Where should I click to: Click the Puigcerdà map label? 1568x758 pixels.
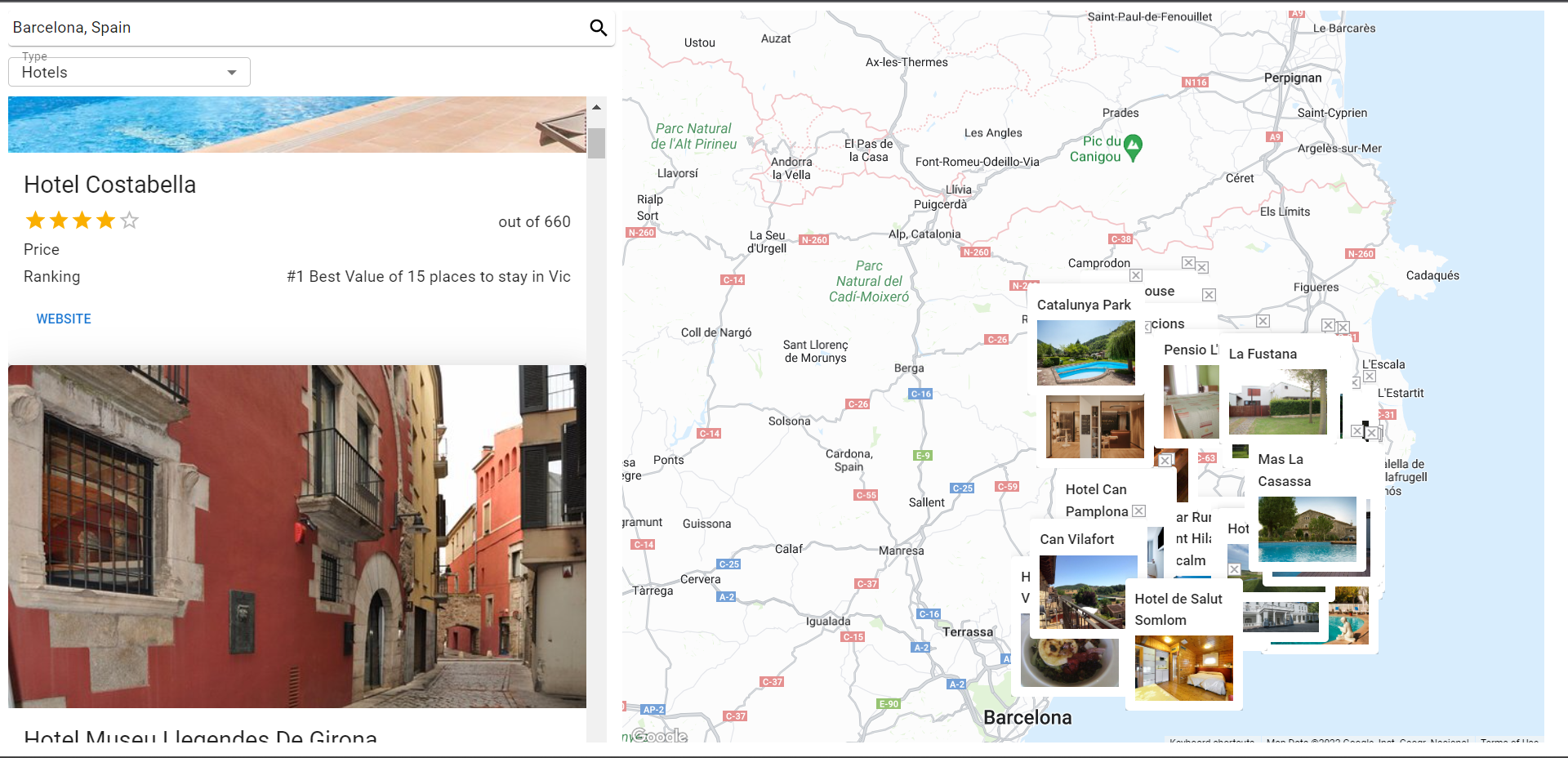940,204
